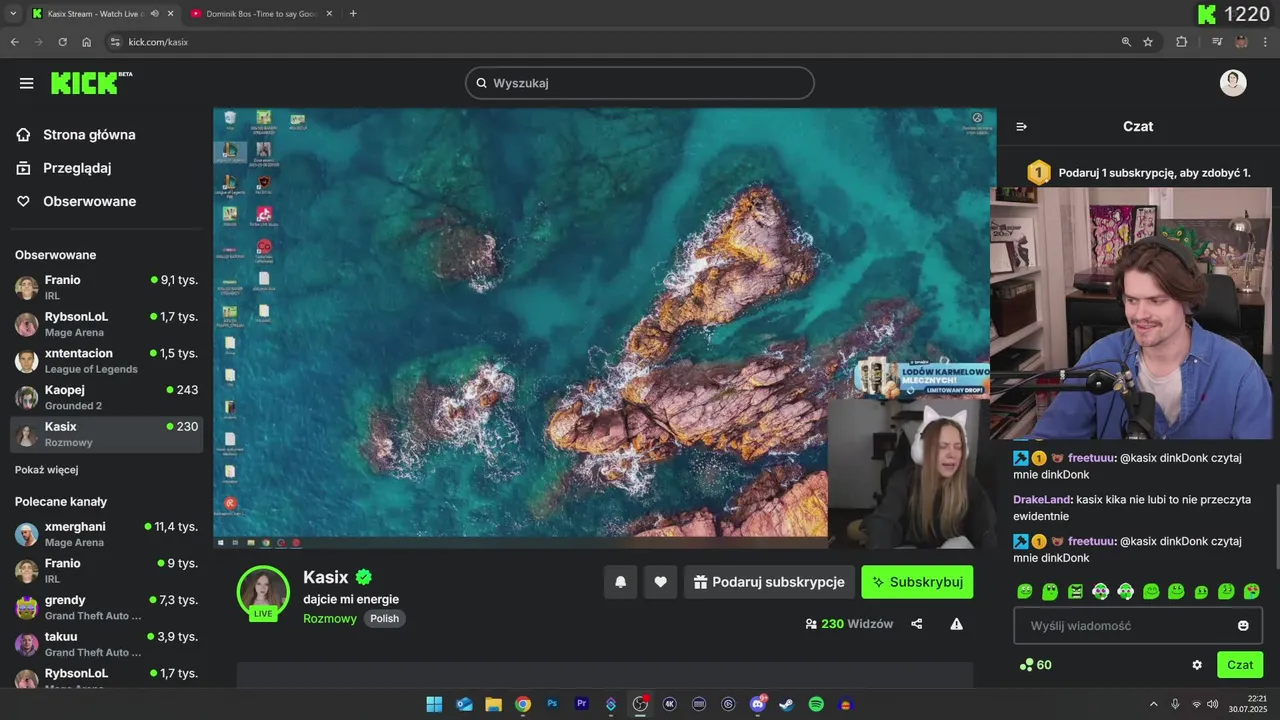The width and height of the screenshot is (1280, 720).
Task: Click the notification bell icon for Kasix
Action: pyautogui.click(x=620, y=582)
